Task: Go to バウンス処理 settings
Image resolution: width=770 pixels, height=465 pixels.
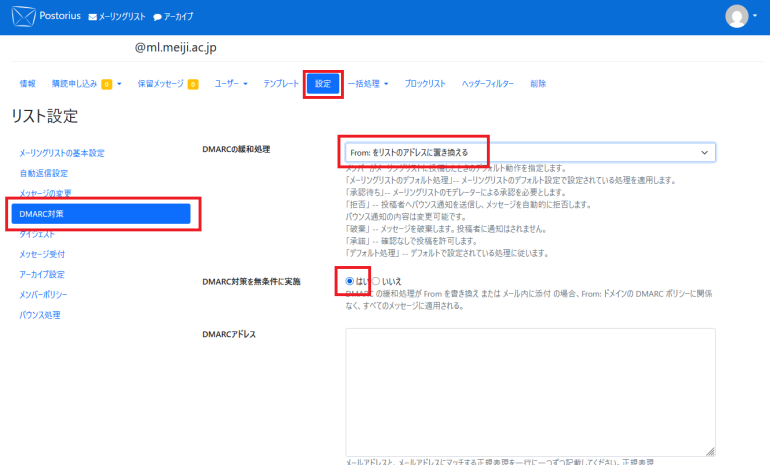Action: coord(40,315)
